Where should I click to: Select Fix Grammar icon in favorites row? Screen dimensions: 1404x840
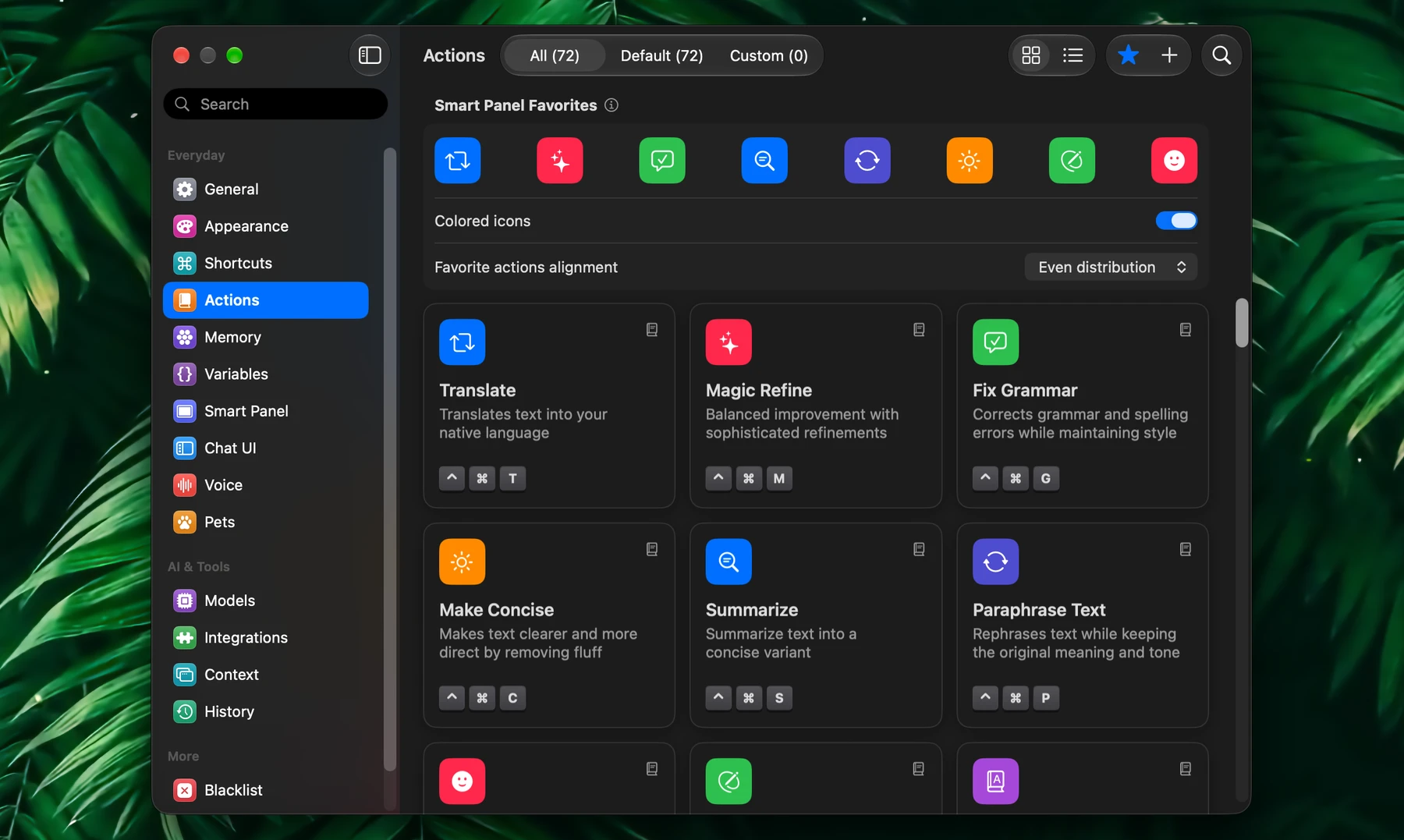[x=662, y=161]
